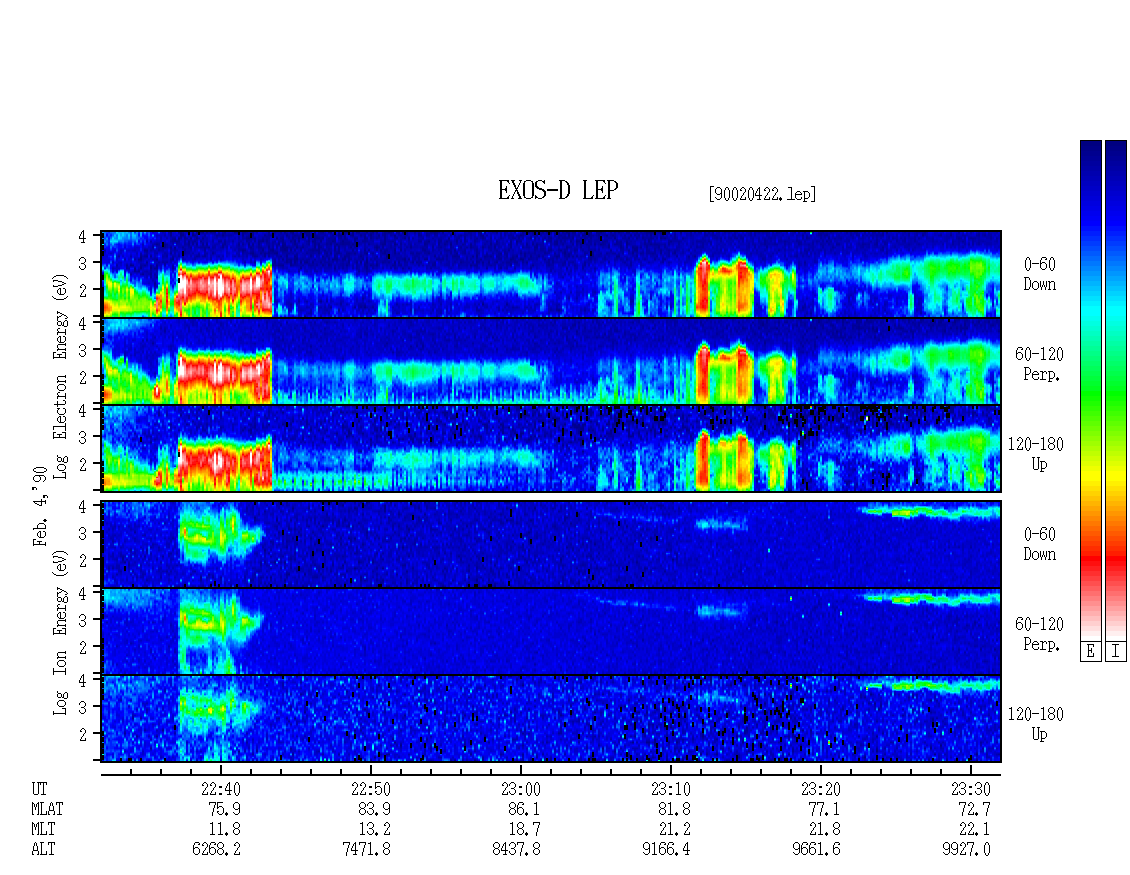Viewport: 1130px width, 875px height.
Task: Select the 23:00 UT time tick
Action: click(520, 789)
